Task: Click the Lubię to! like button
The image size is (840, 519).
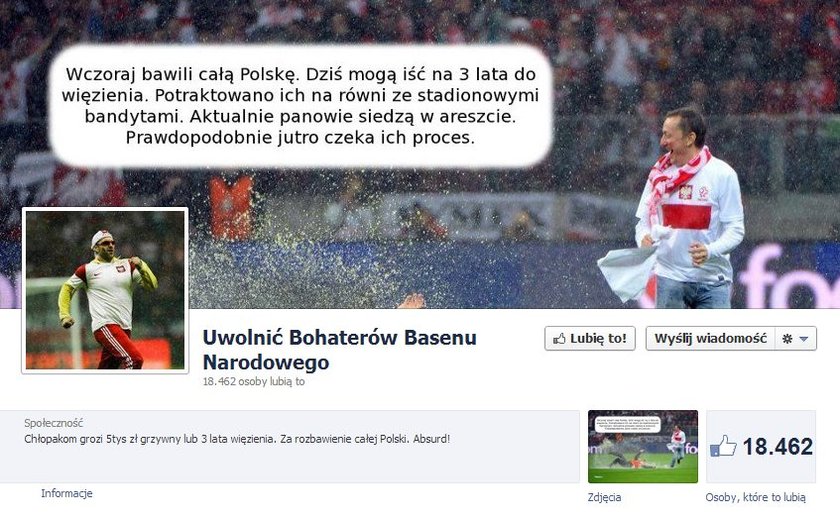Action: pos(590,339)
